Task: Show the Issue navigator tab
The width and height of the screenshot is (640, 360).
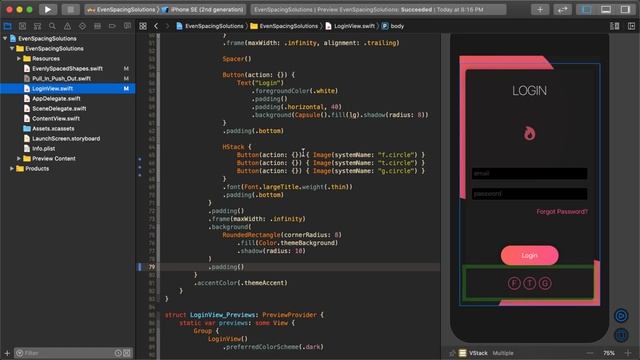Action: 67,26
